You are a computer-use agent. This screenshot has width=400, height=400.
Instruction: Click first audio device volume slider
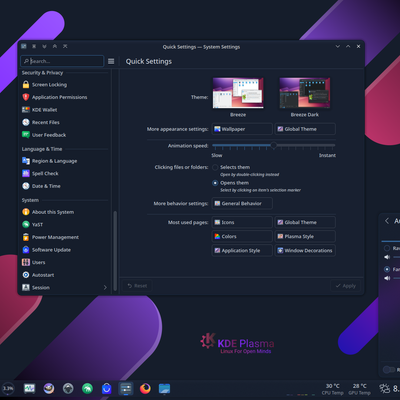click(396, 257)
